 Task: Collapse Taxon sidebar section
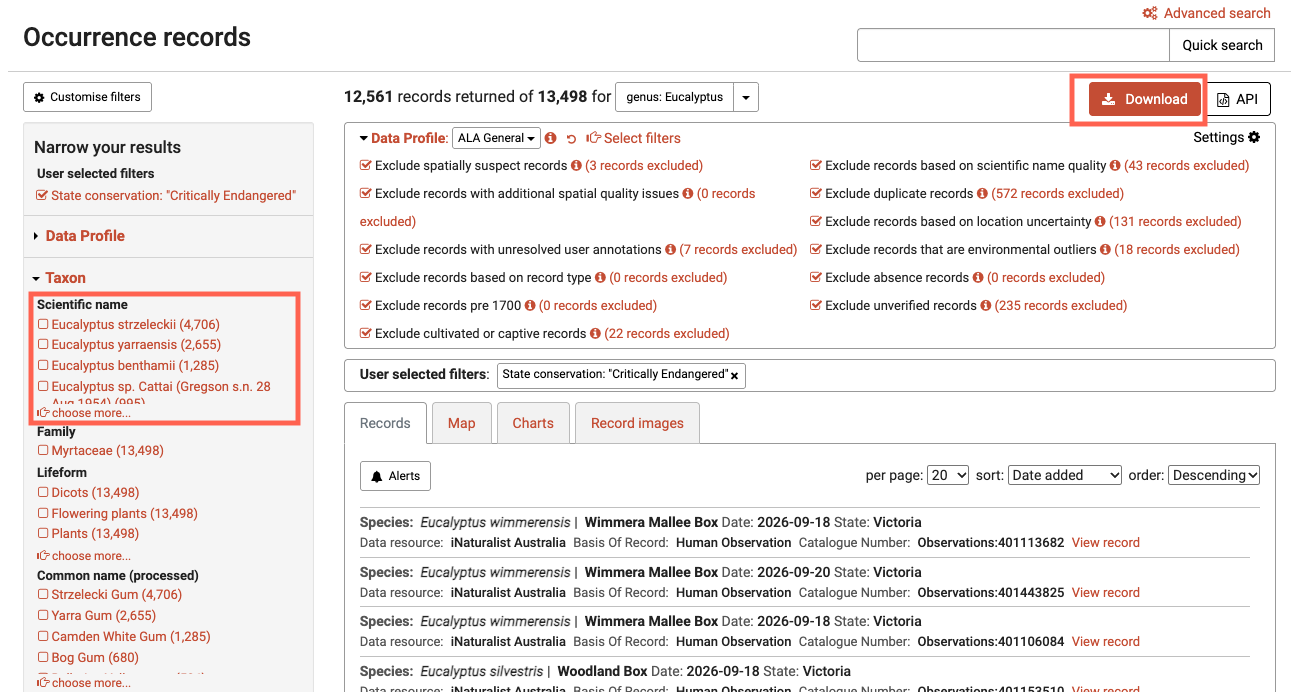(59, 278)
